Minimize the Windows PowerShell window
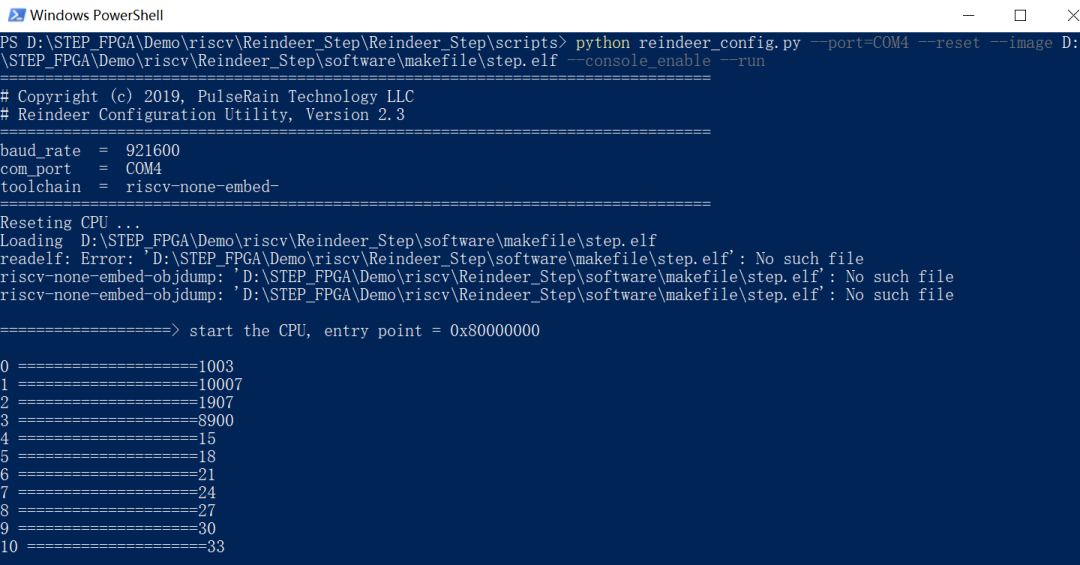The width and height of the screenshot is (1080, 565). tap(968, 15)
